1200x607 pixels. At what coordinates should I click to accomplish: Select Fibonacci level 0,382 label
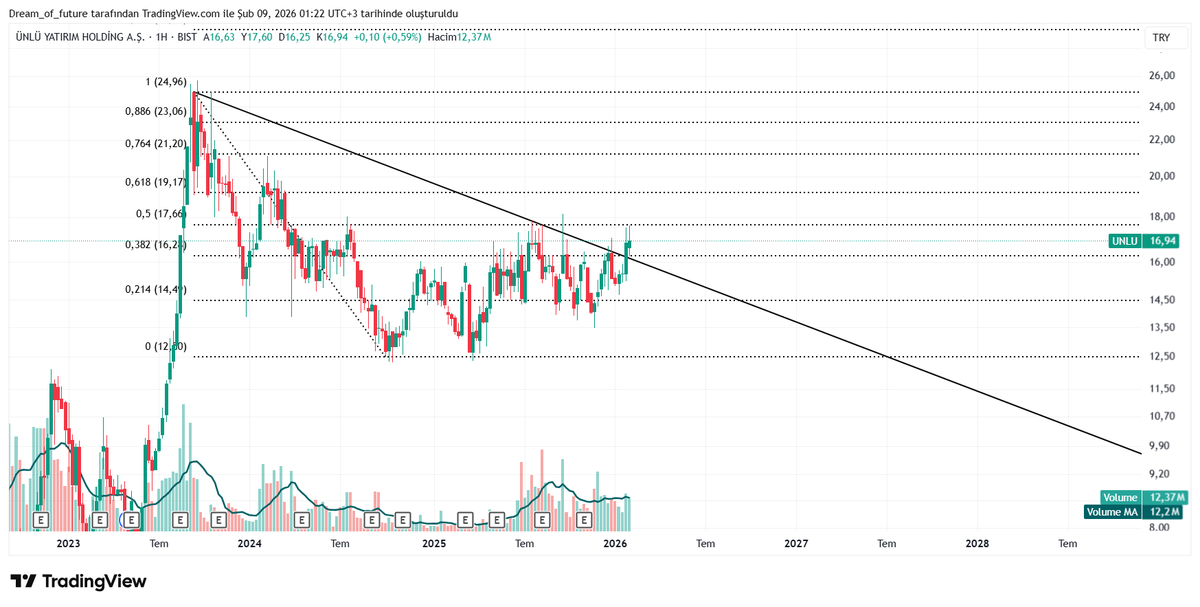155,244
